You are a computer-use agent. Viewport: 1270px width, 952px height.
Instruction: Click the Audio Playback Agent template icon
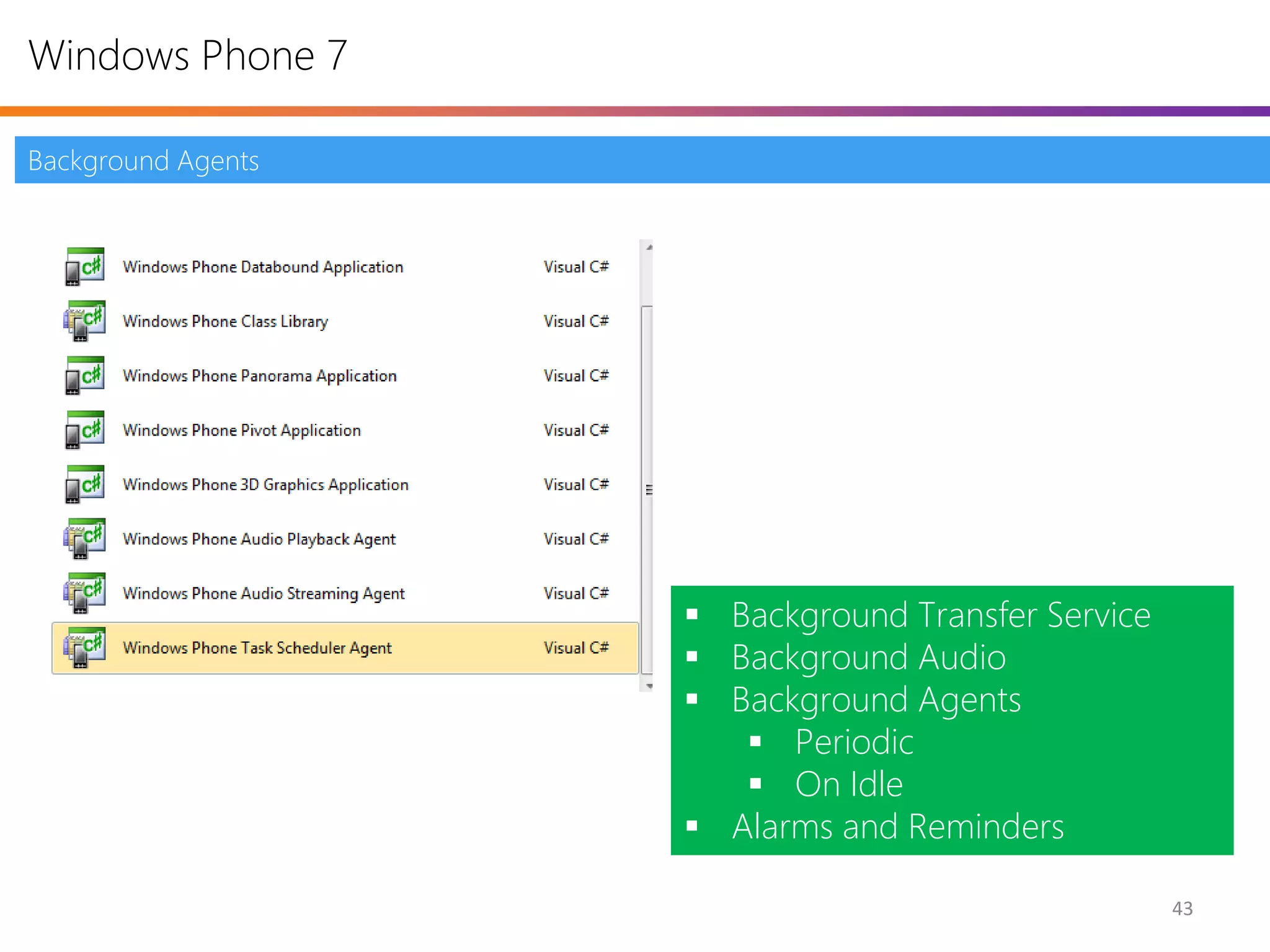[x=85, y=539]
